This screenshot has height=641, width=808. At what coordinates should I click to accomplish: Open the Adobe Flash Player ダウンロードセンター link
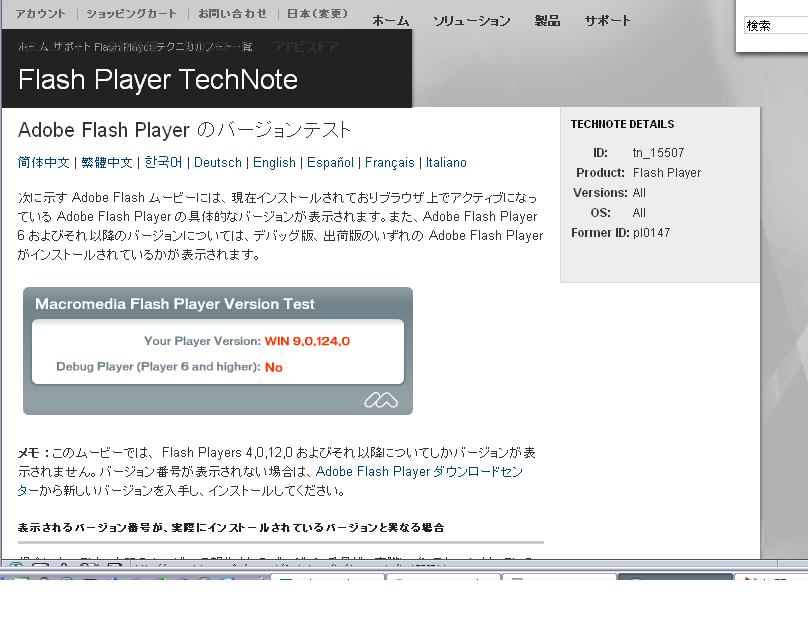(x=419, y=472)
